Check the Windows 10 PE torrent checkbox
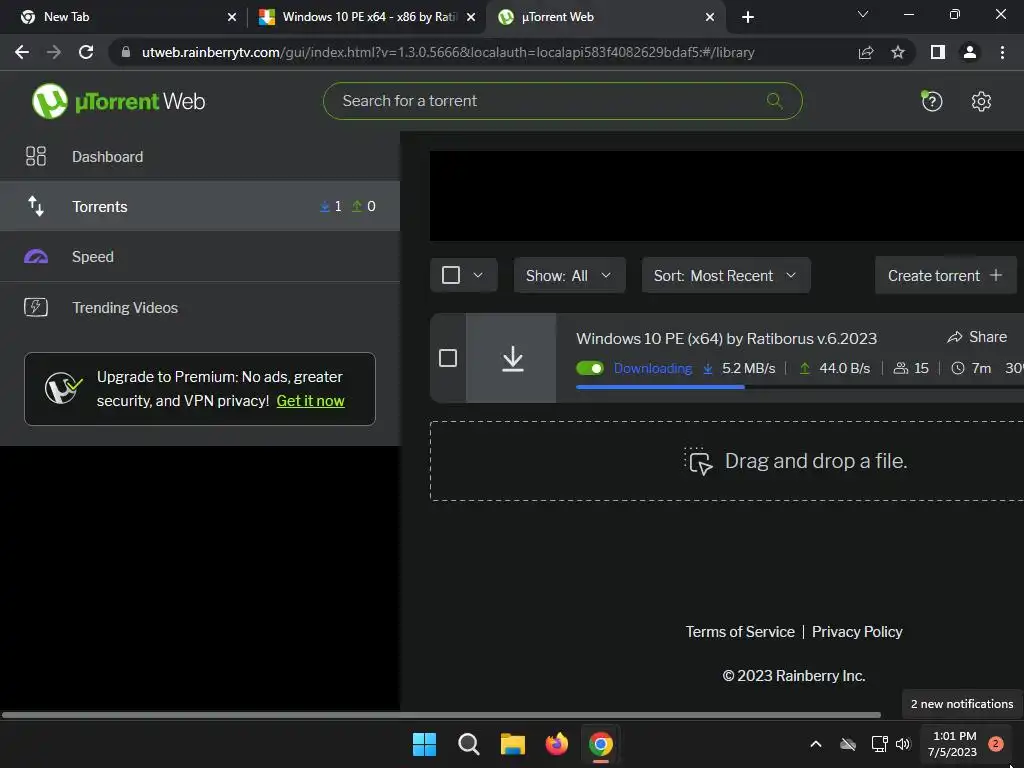The width and height of the screenshot is (1024, 768). click(448, 358)
